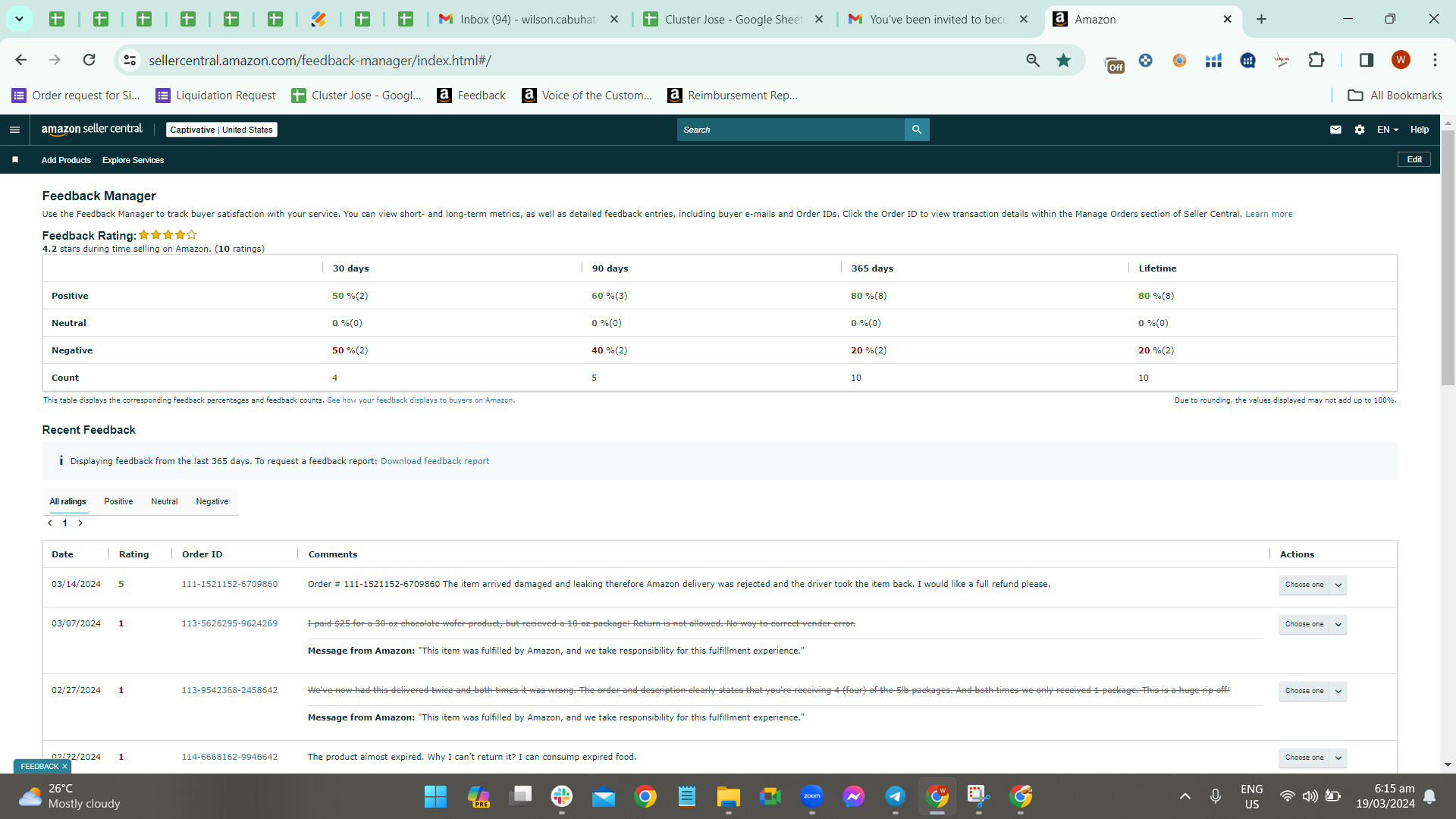The height and width of the screenshot is (819, 1456).
Task: Click See how your feedback displays link
Action: [421, 400]
